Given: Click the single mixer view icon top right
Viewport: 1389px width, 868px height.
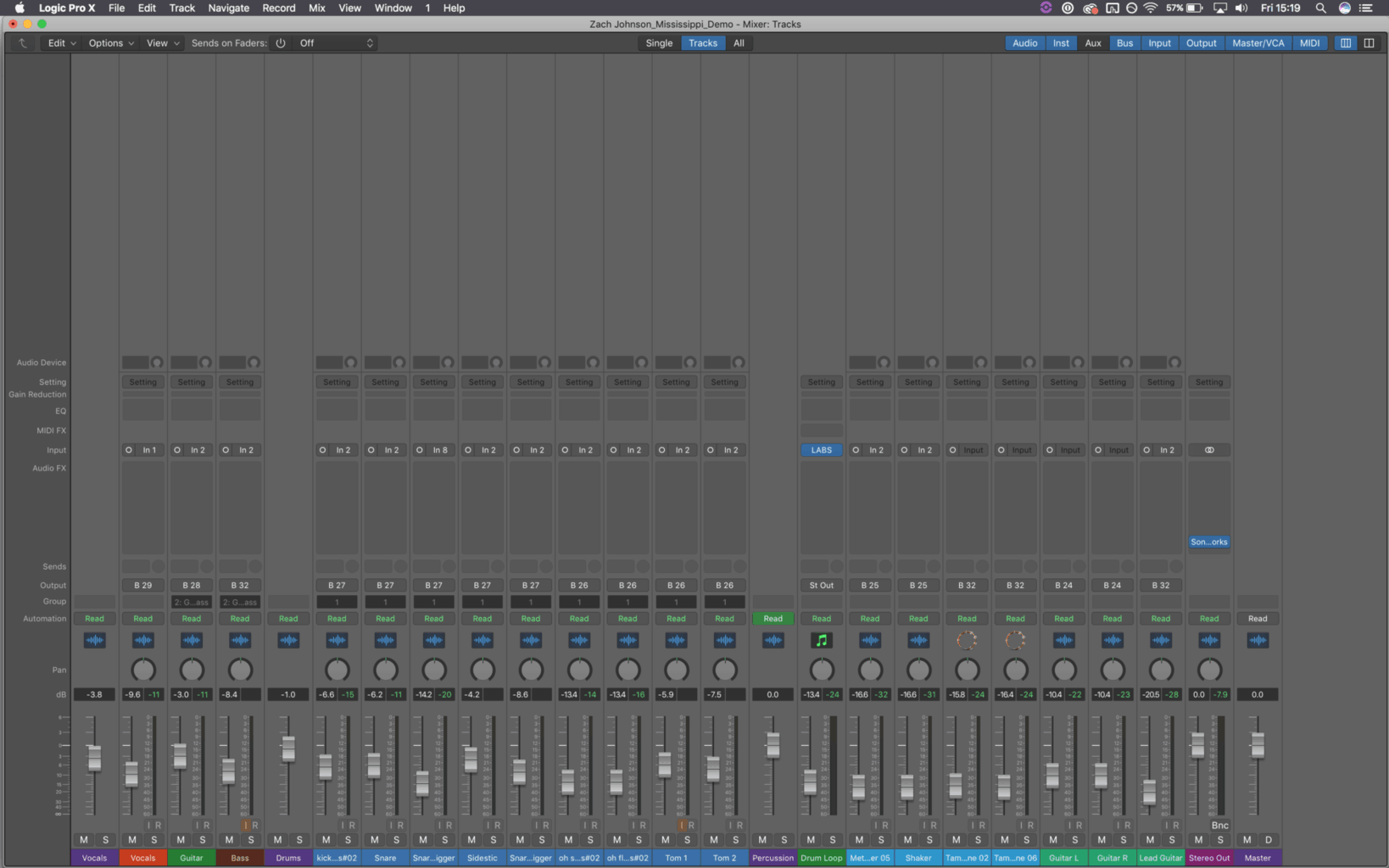Looking at the screenshot, I should coord(1345,42).
